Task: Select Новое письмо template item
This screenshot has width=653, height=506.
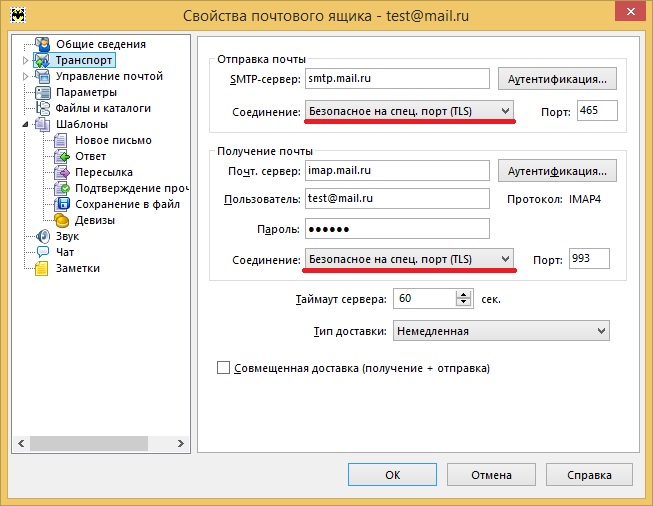Action: 113,140
